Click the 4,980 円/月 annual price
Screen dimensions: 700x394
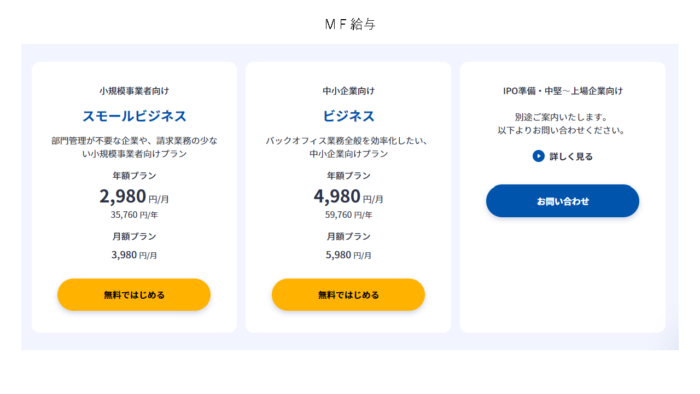[x=348, y=197]
